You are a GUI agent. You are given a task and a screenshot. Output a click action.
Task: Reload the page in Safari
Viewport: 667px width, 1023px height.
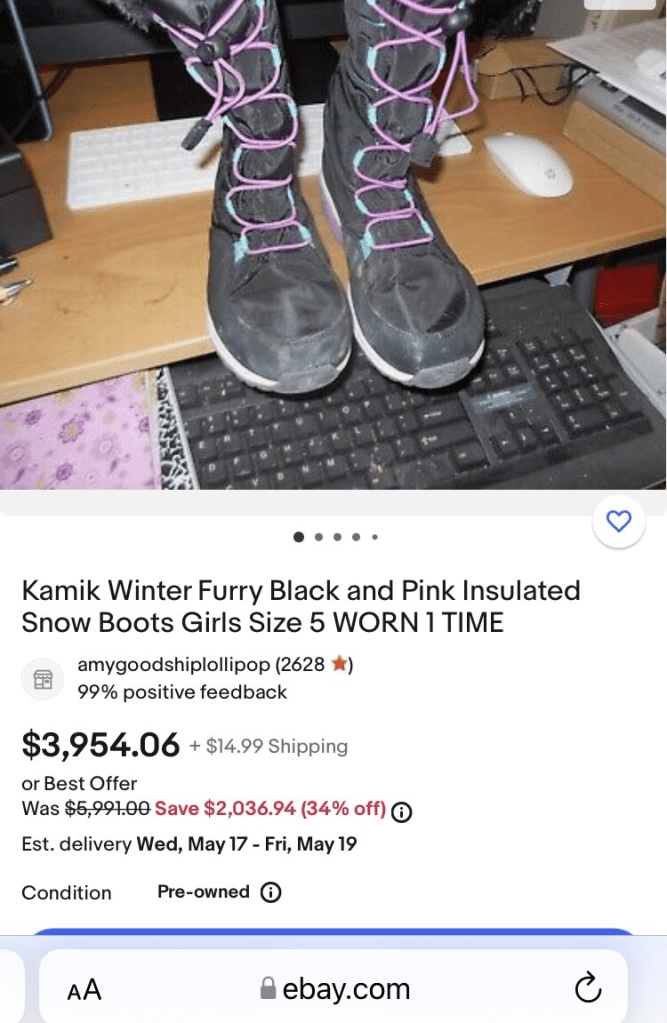(x=588, y=988)
